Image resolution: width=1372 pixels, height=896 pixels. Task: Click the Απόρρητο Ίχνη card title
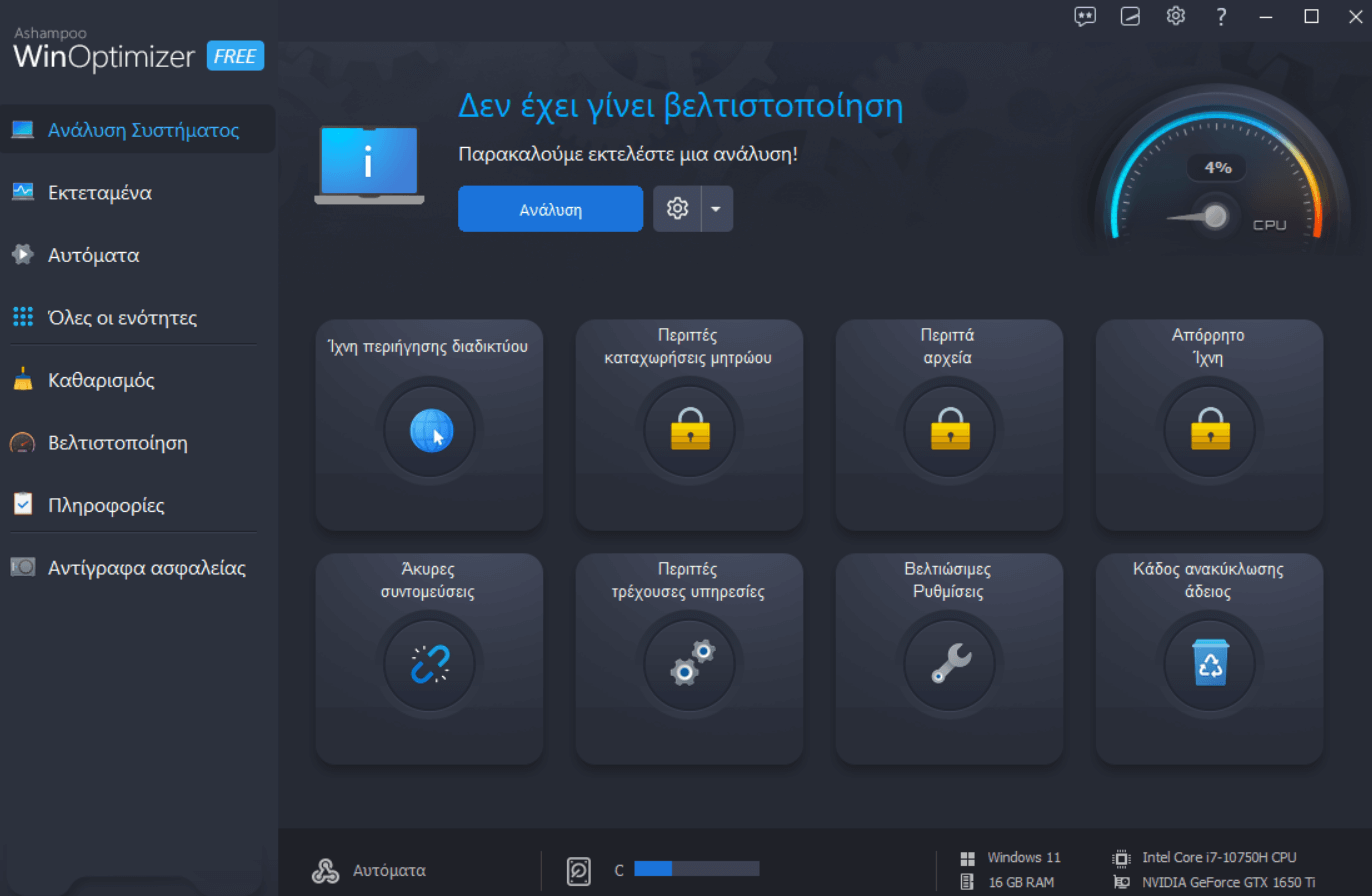(x=1208, y=346)
